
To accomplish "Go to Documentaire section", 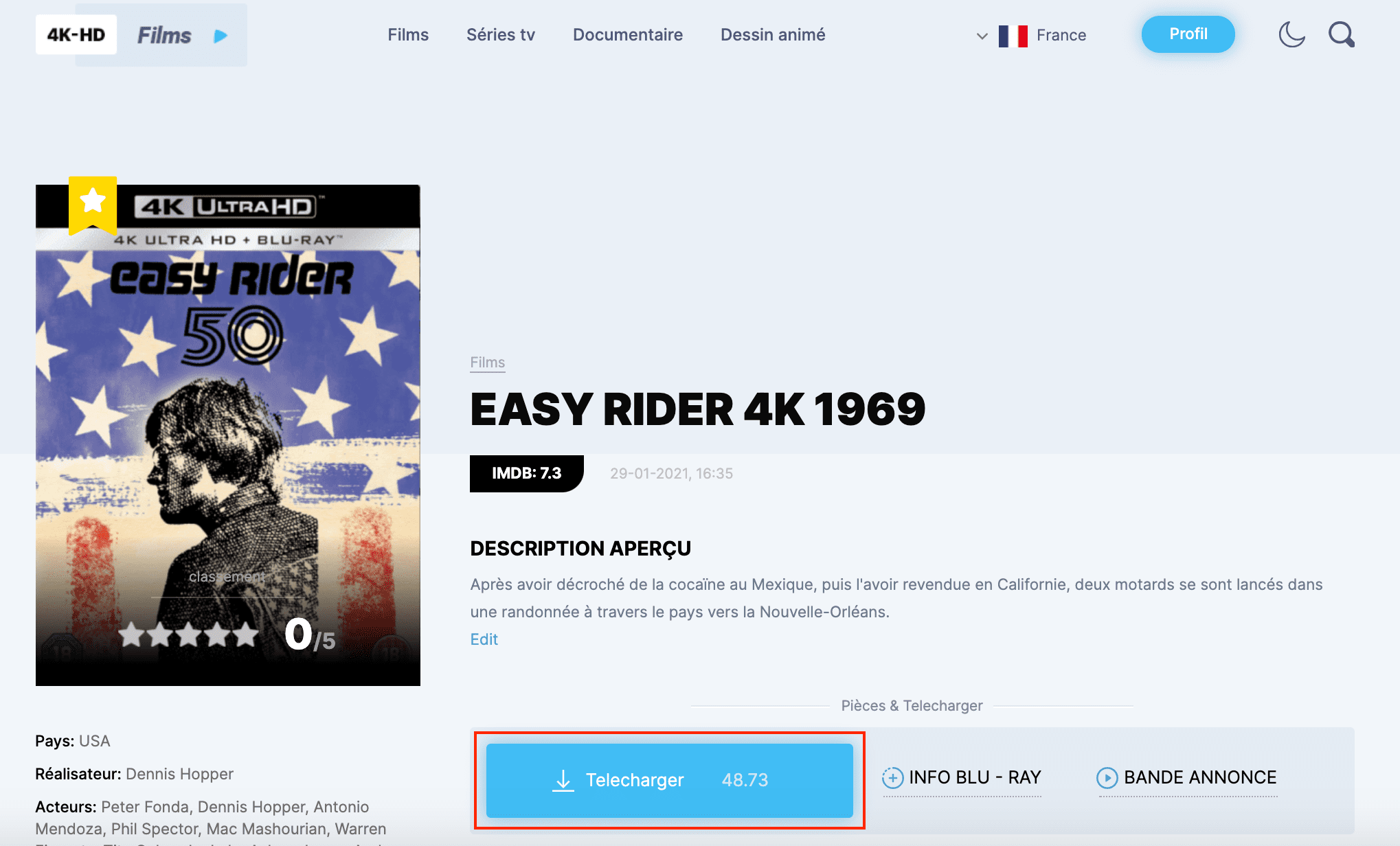I will point(628,35).
